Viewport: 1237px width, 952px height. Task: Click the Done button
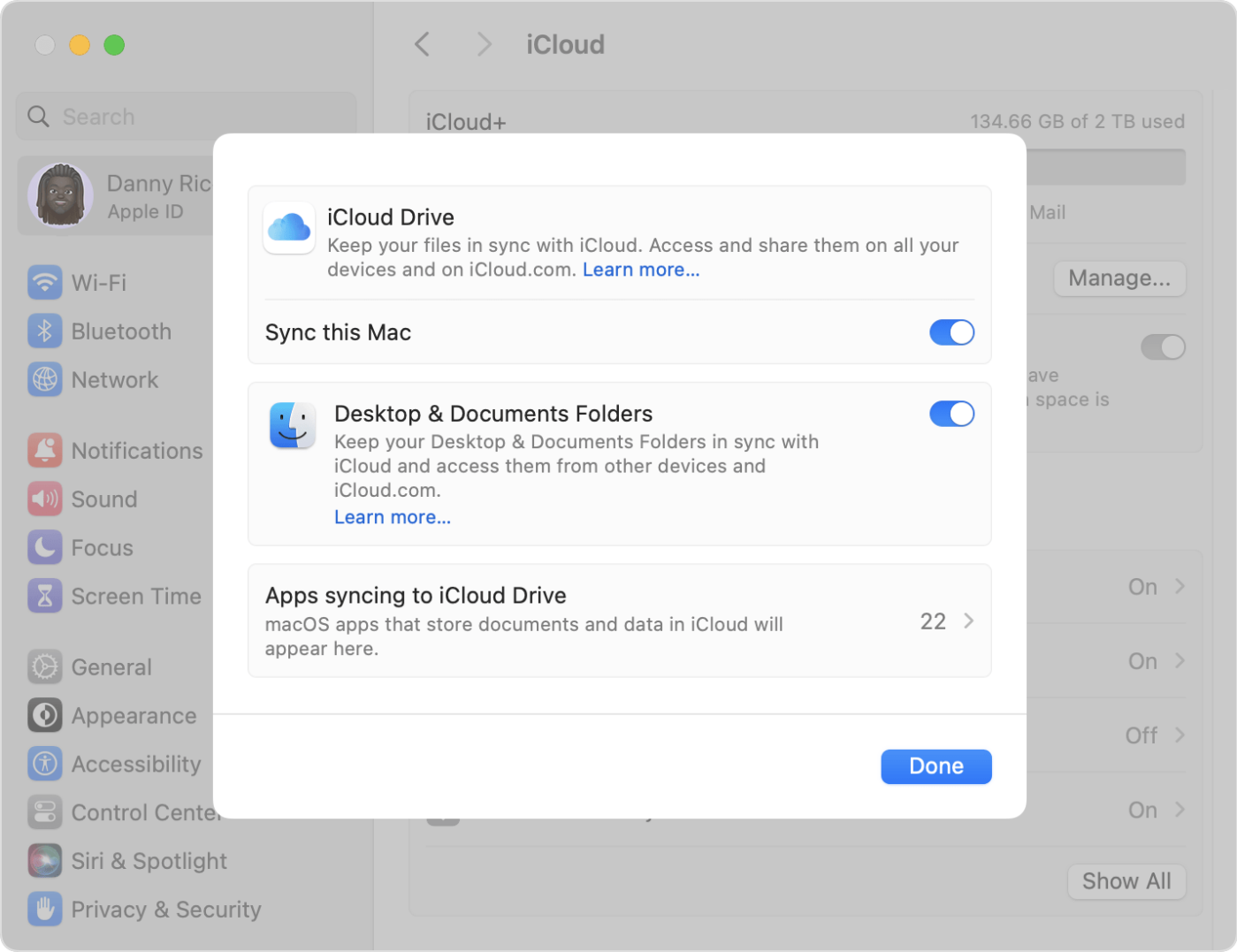coord(935,766)
